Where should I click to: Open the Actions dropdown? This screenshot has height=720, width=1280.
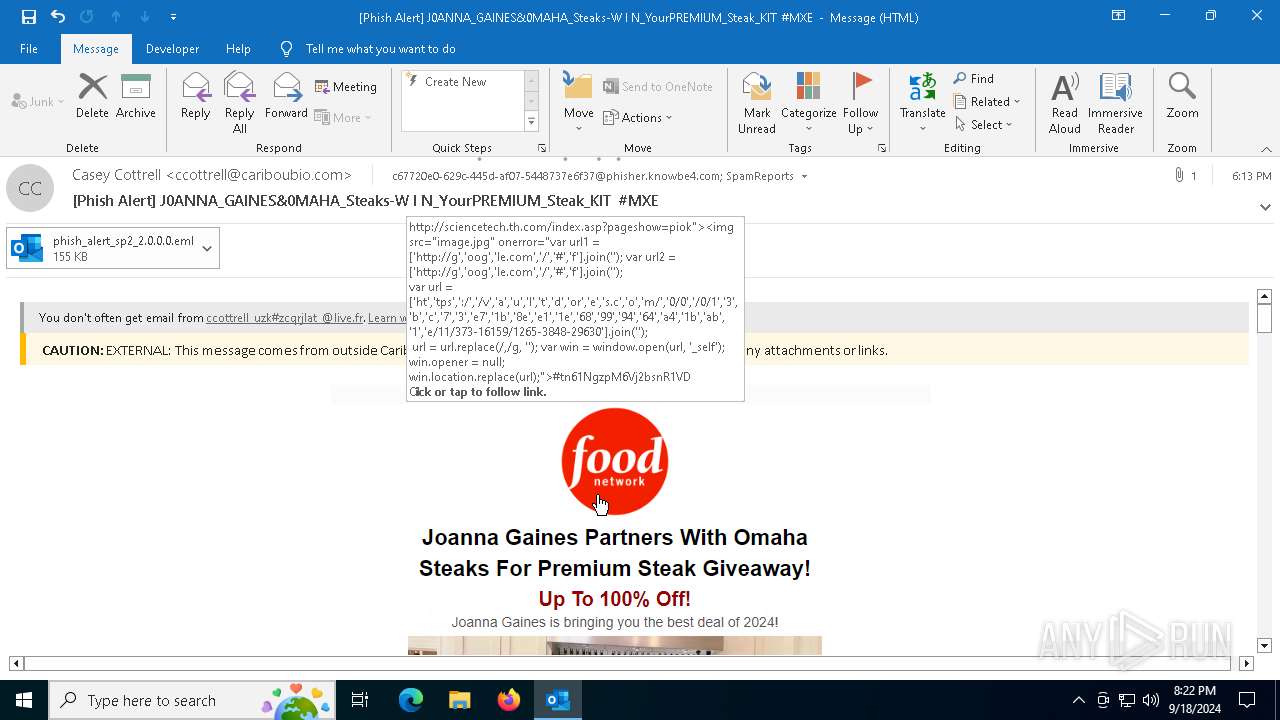pyautogui.click(x=638, y=117)
